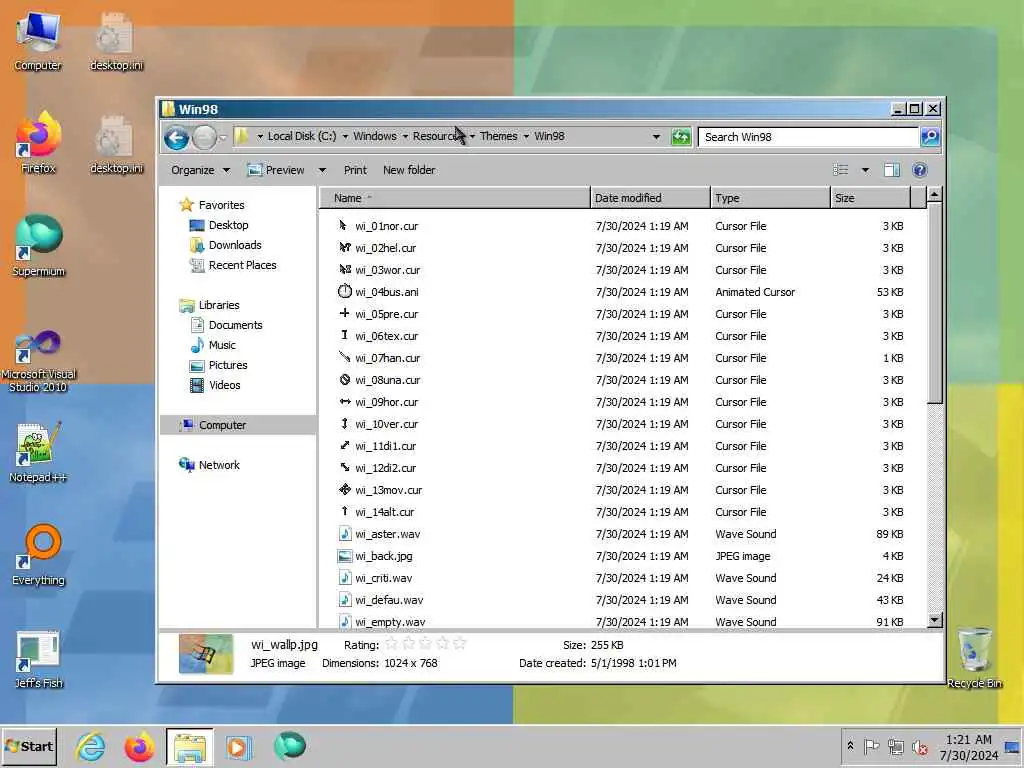Expand dropdown arrow after Themes breadcrumb
1024x768 pixels.
coord(526,136)
